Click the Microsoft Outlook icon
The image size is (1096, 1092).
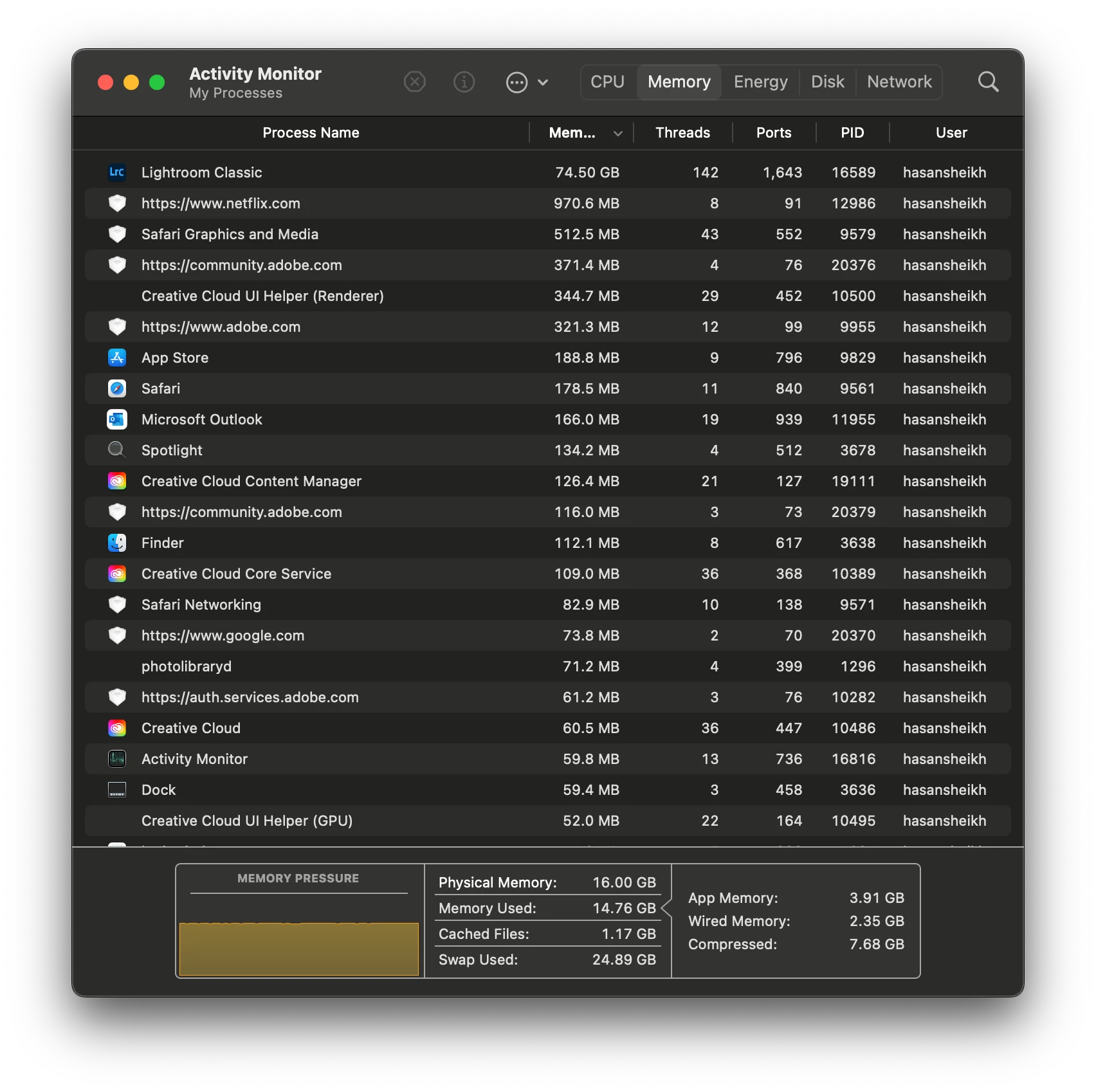tap(117, 419)
